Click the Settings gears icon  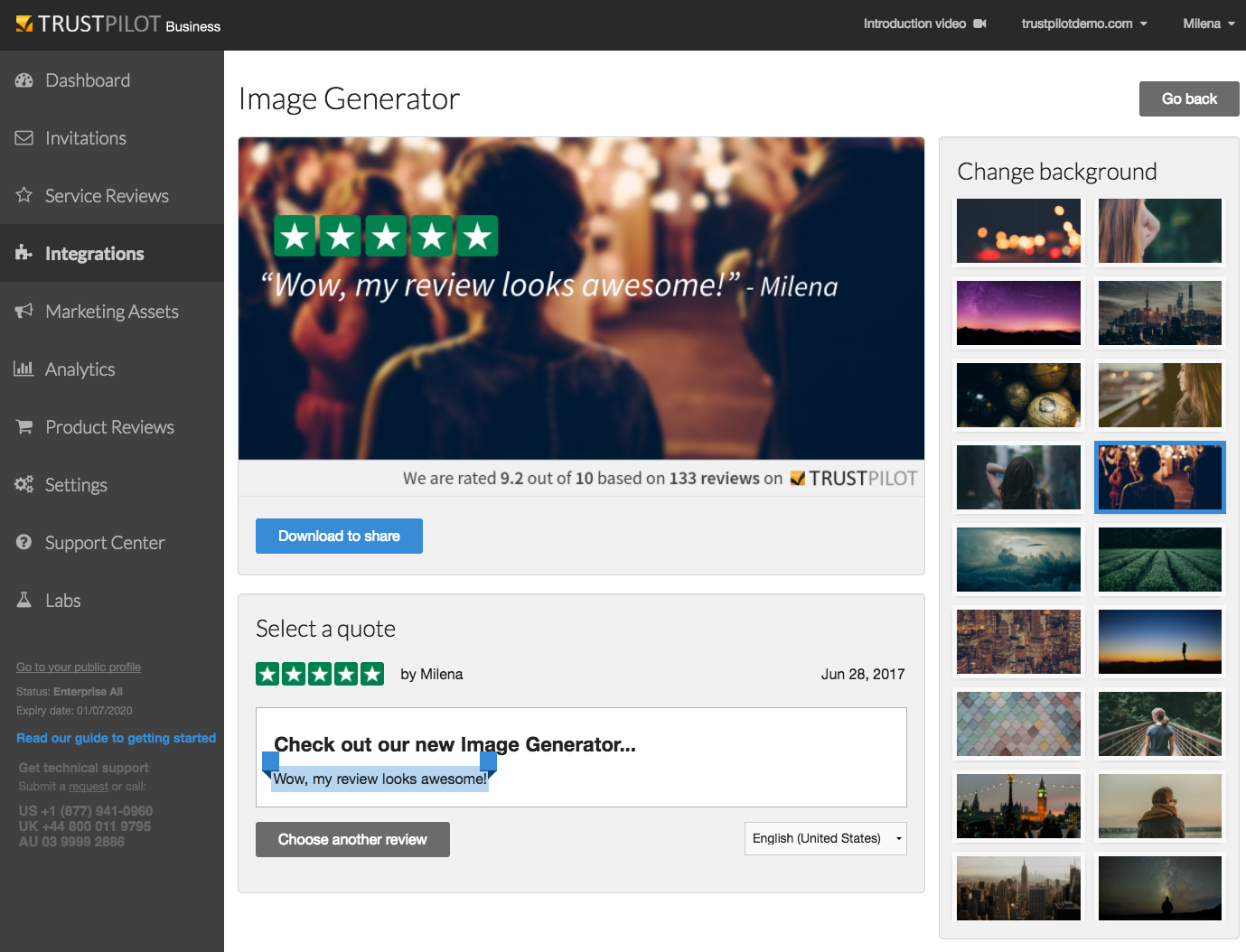pos(24,484)
